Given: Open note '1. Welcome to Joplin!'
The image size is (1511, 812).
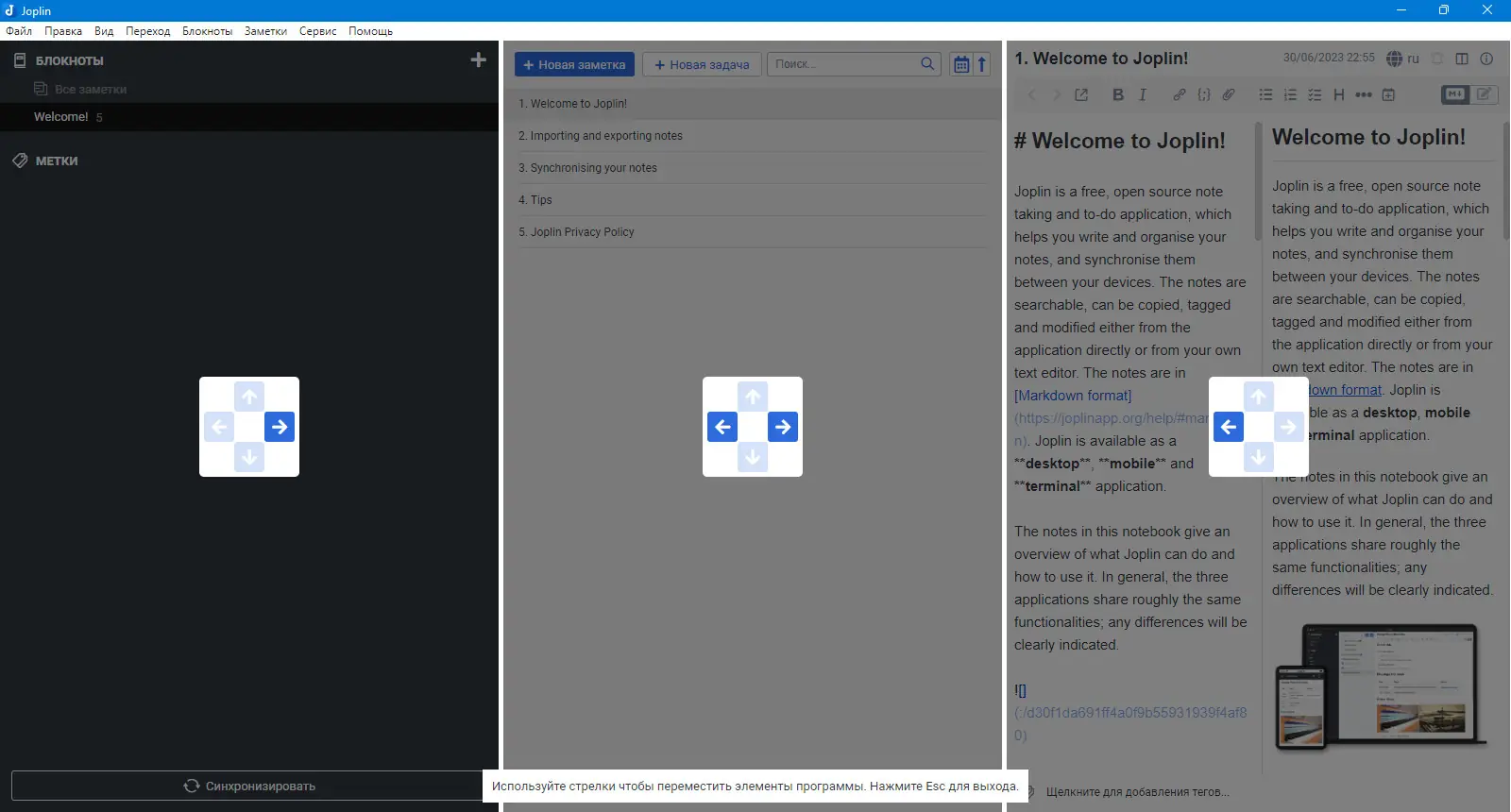Looking at the screenshot, I should 753,104.
